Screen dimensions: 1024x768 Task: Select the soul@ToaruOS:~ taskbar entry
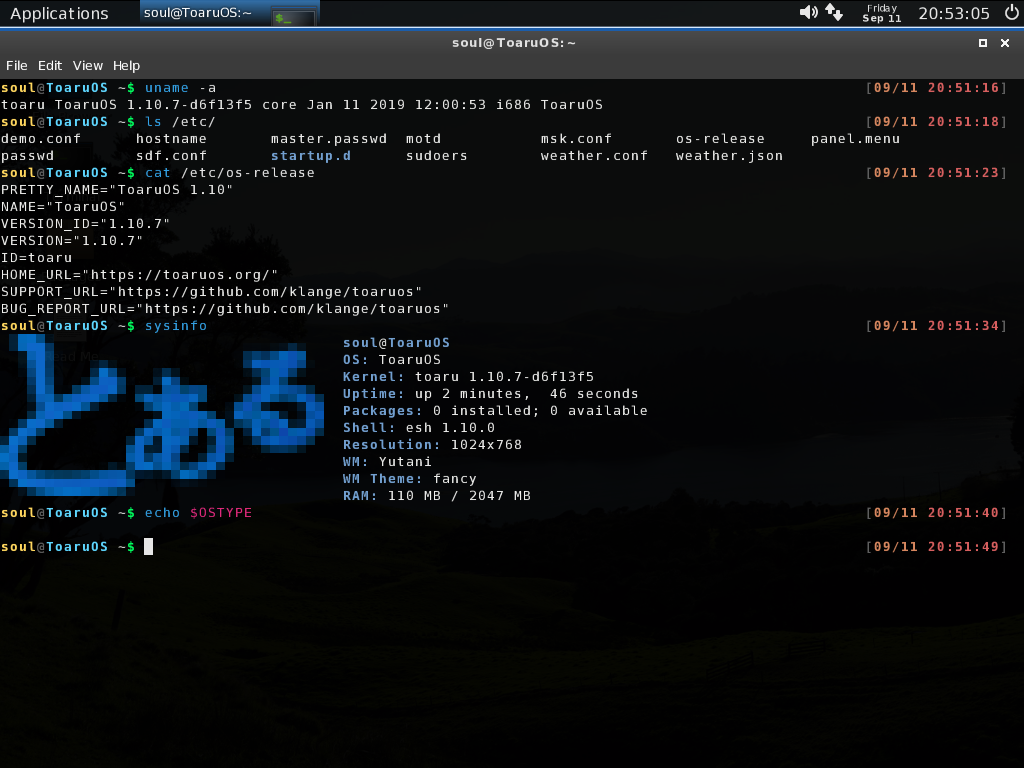[230, 13]
